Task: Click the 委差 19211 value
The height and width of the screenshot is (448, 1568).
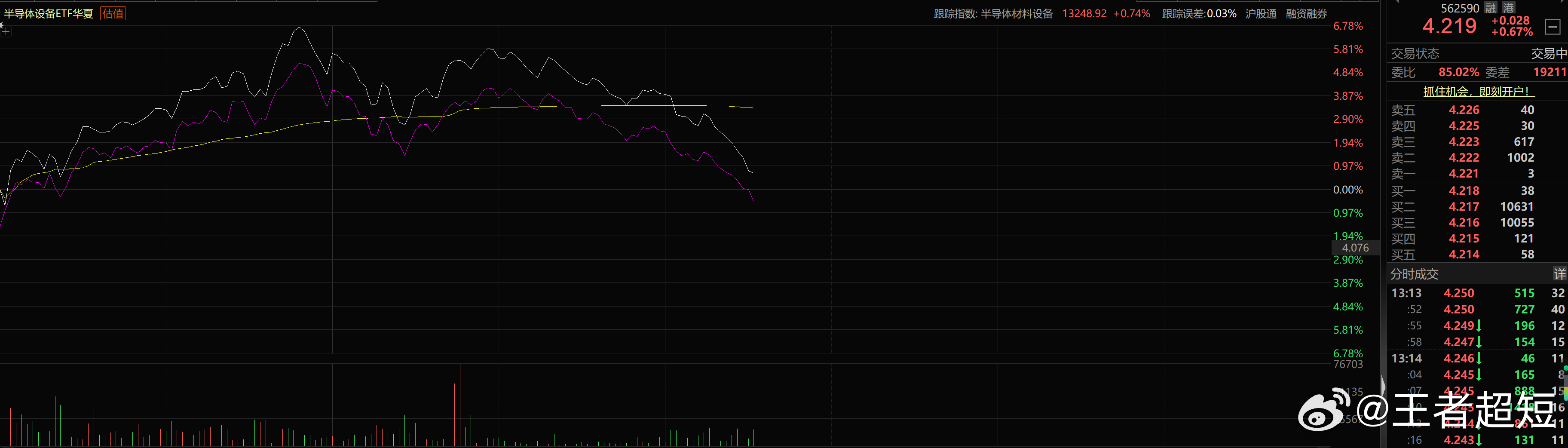Action: [x=1549, y=72]
